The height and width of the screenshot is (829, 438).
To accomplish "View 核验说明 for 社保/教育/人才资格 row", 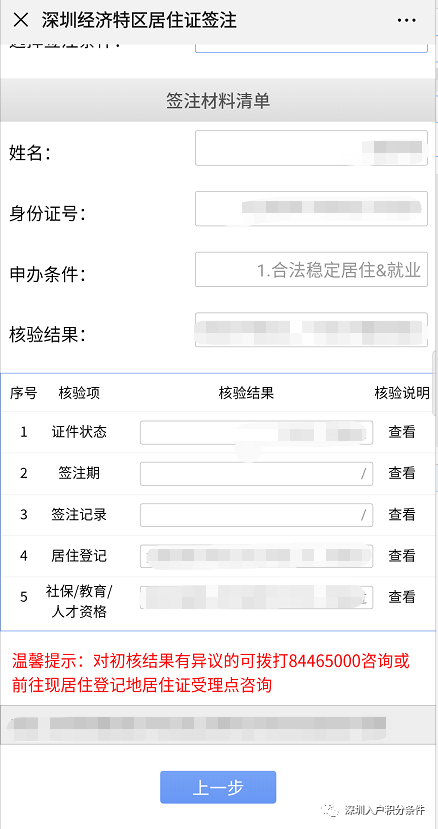I will (x=402, y=597).
